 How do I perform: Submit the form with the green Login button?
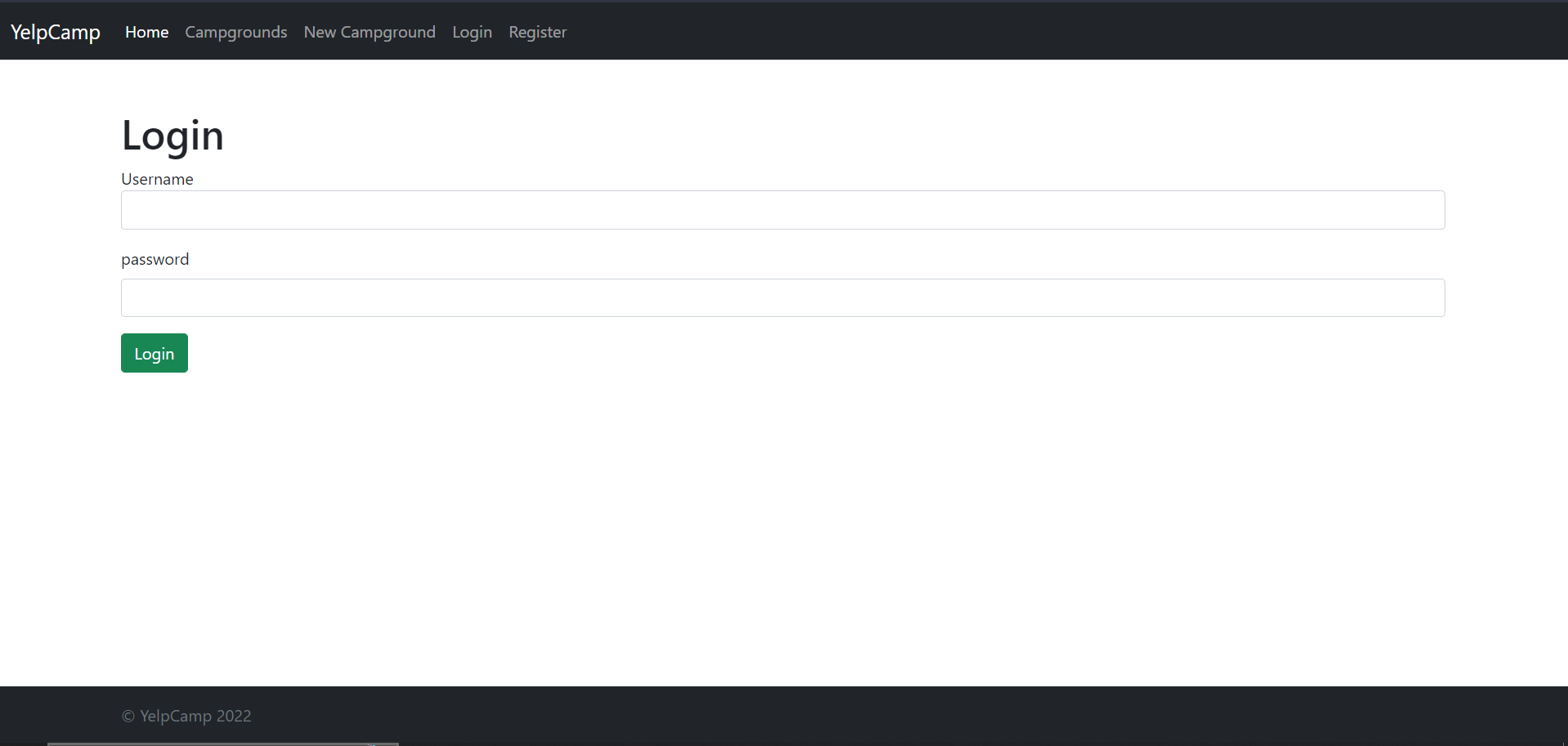[x=155, y=353]
